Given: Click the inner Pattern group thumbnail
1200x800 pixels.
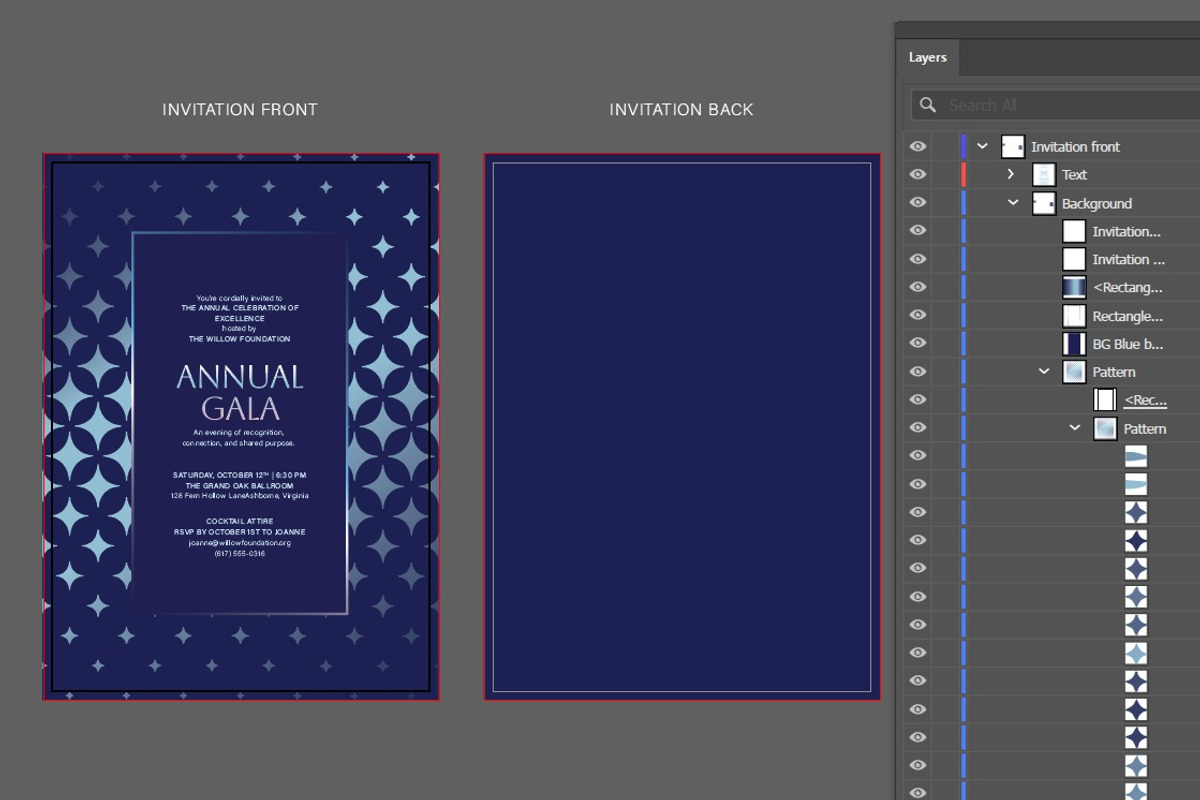Looking at the screenshot, I should point(1105,429).
